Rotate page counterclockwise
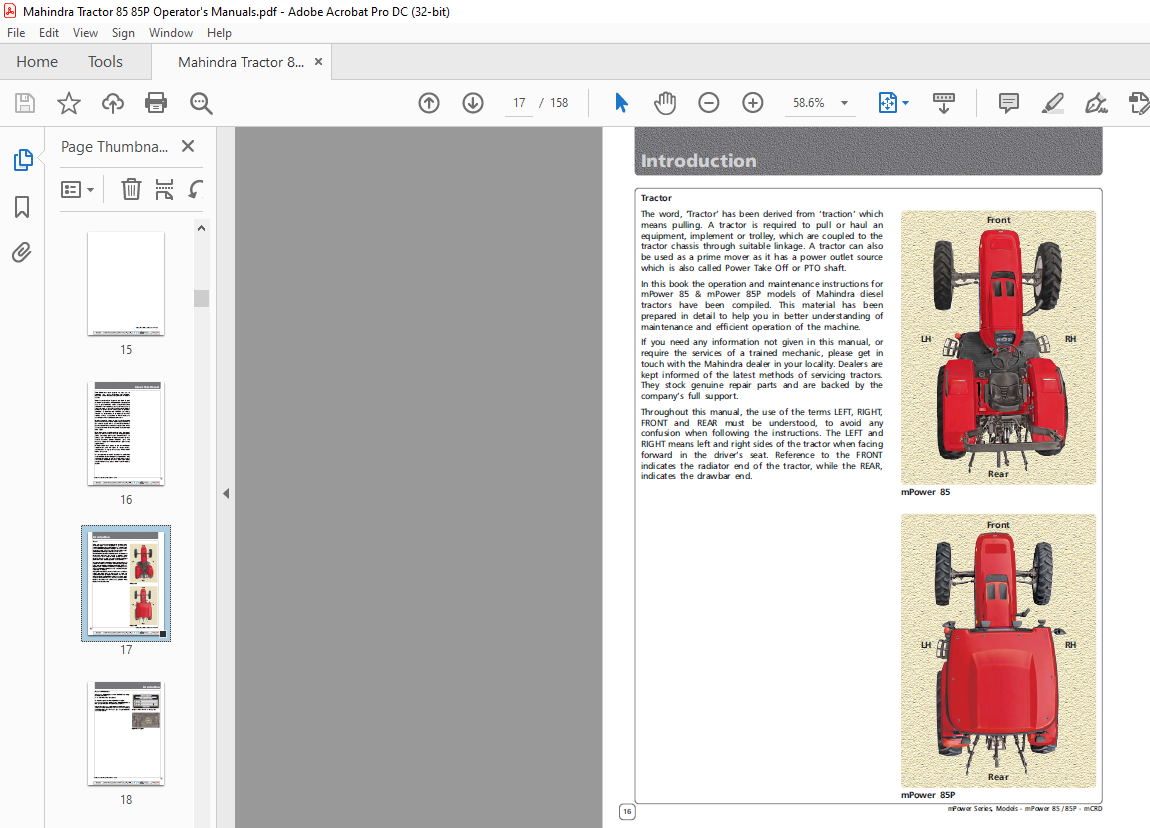This screenshot has width=1150, height=828. (195, 189)
